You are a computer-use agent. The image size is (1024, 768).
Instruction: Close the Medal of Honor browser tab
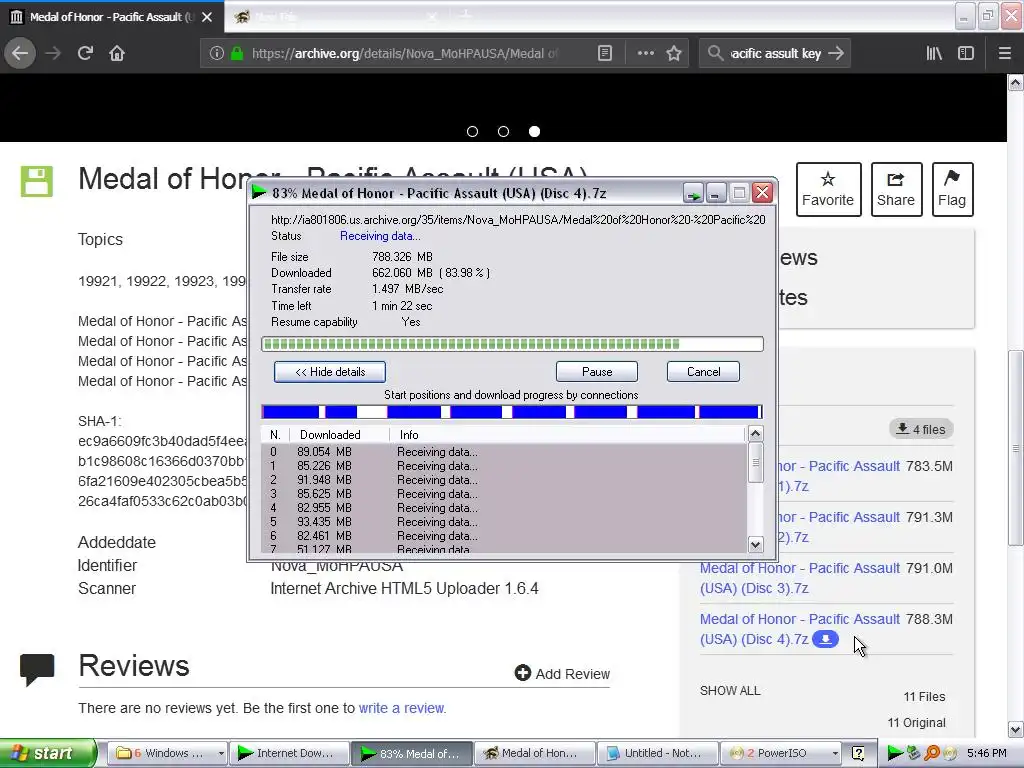(x=207, y=17)
